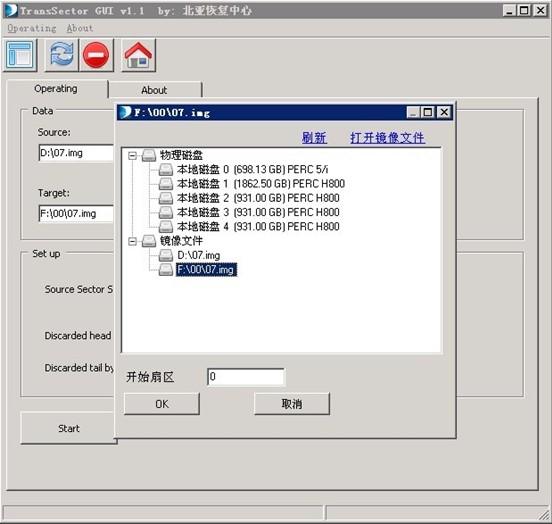Click the 开始扇区 start sector input field
The width and height of the screenshot is (552, 524).
click(246, 377)
